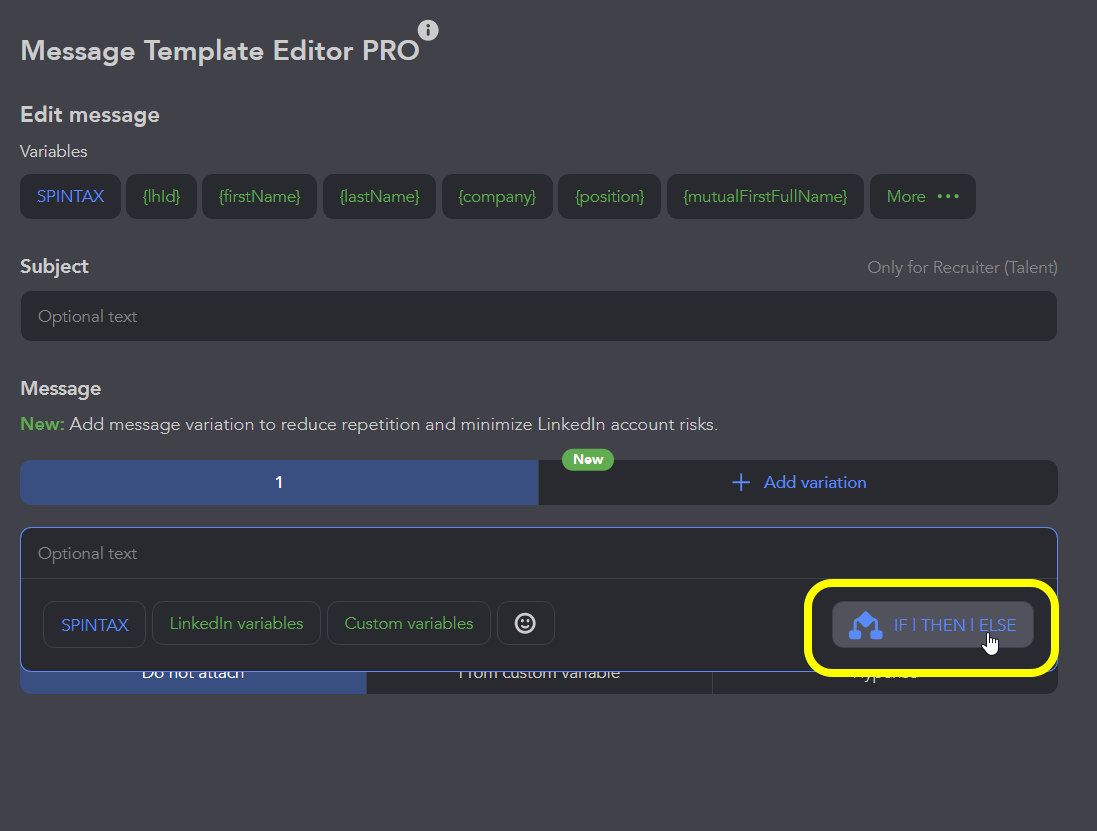The width and height of the screenshot is (1097, 831).
Task: Insert the {mutualFirstFullName} variable
Action: click(765, 197)
